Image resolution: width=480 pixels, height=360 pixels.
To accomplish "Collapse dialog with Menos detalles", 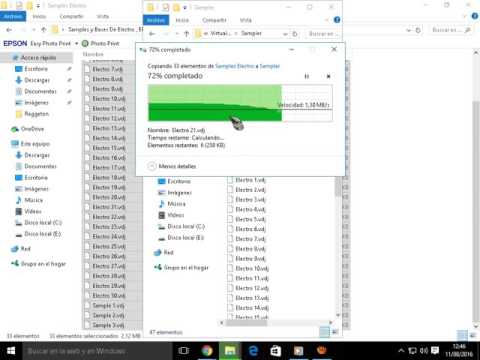I will [172, 166].
